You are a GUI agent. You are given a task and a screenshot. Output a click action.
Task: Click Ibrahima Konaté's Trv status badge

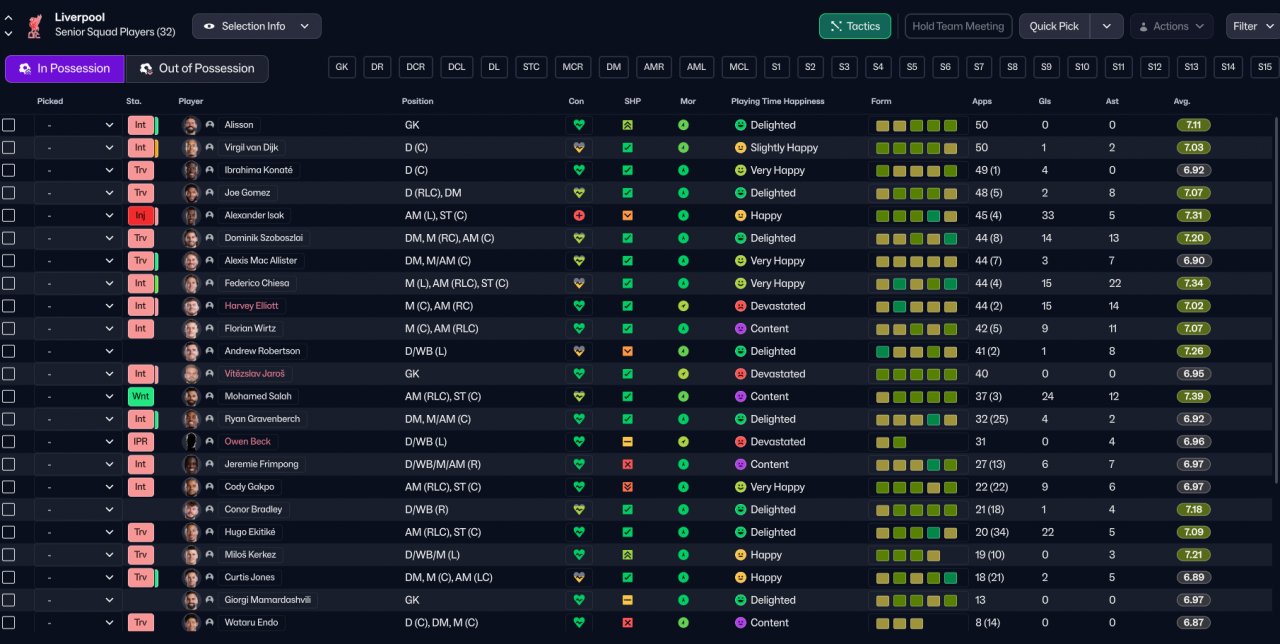(x=140, y=170)
